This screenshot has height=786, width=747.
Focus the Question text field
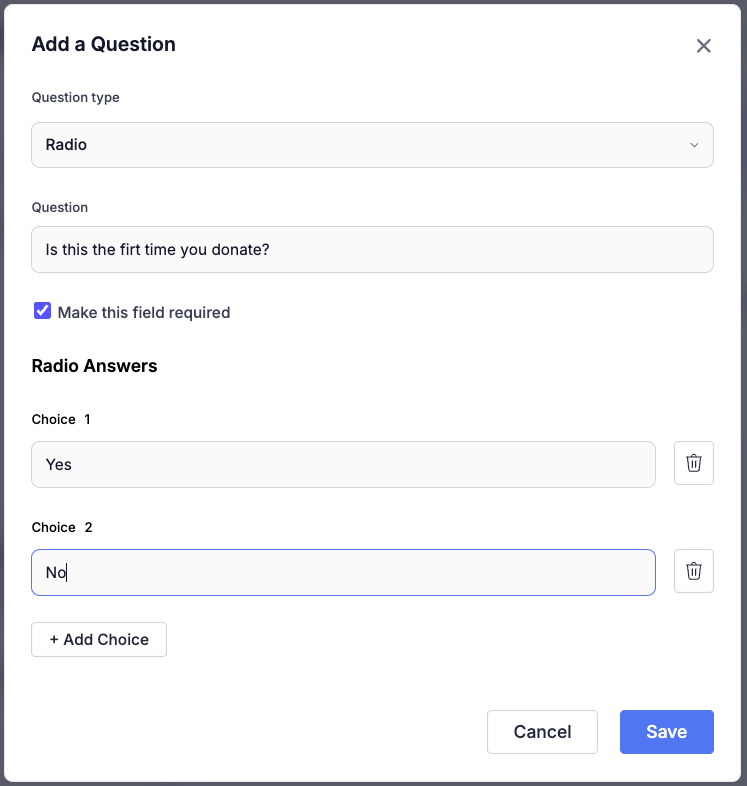point(372,250)
